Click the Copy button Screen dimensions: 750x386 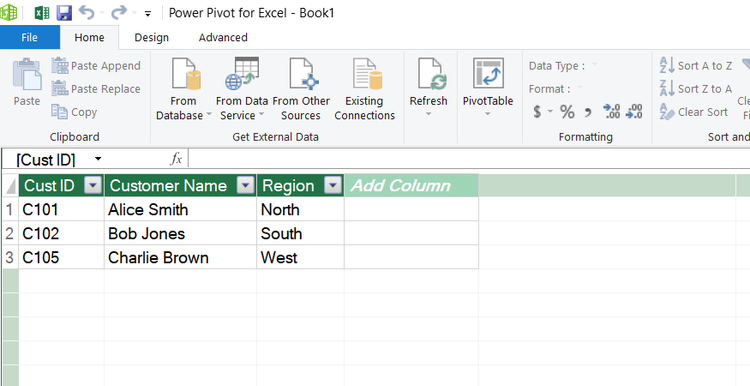point(75,112)
